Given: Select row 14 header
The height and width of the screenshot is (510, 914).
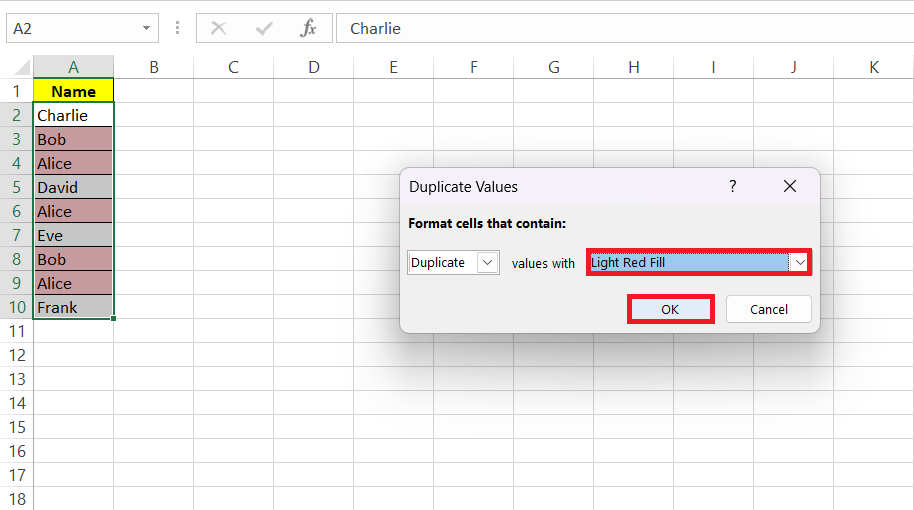Looking at the screenshot, I should (16, 403).
